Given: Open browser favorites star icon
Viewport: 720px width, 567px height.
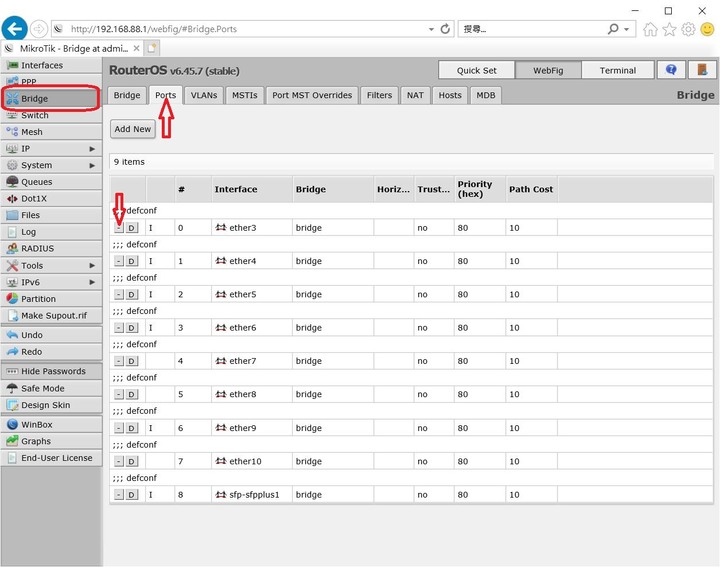Looking at the screenshot, I should 669,29.
